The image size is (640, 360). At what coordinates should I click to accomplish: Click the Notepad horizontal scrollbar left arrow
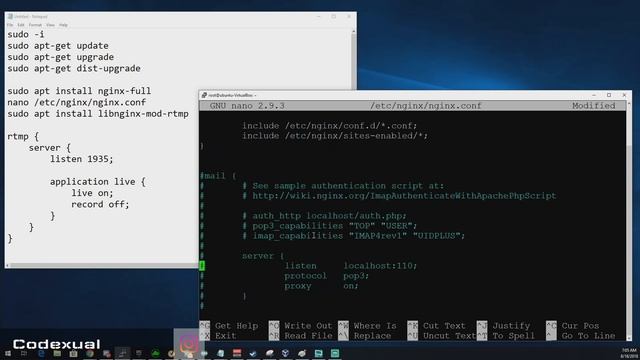point(8,265)
